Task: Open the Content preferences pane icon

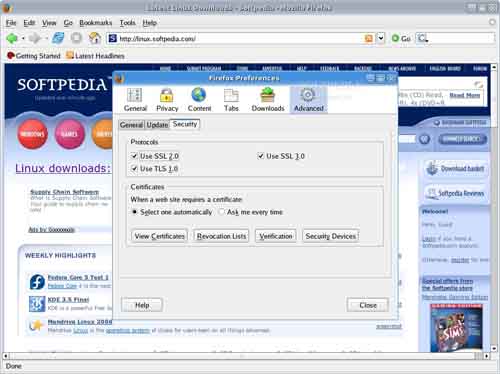Action: pos(199,100)
